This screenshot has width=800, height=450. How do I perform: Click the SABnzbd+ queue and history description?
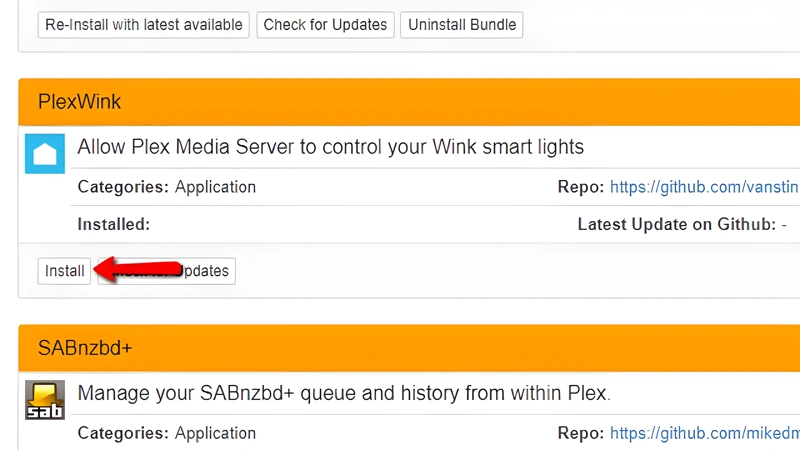[x=344, y=393]
